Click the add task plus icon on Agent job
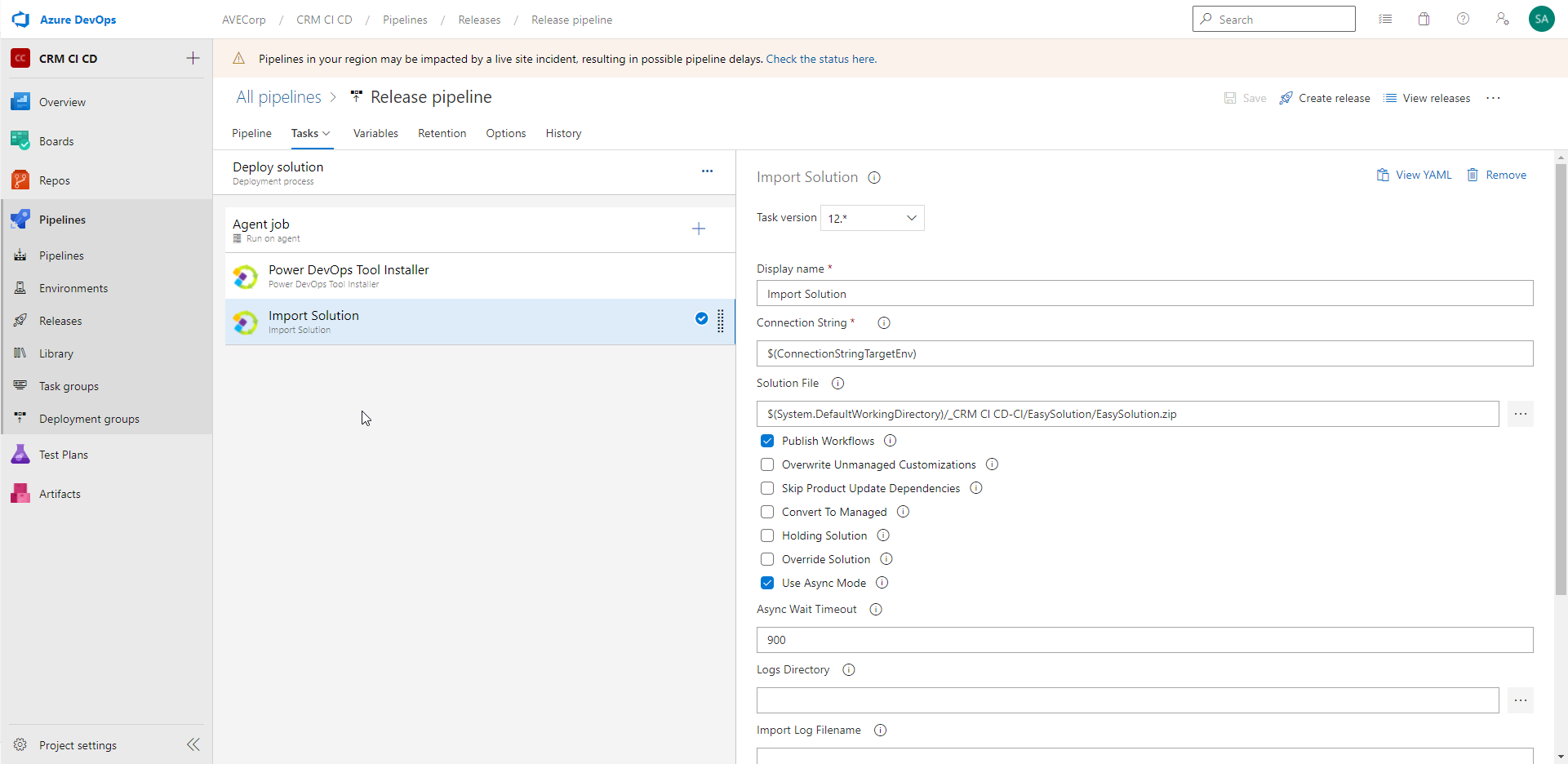The width and height of the screenshot is (1568, 764). (698, 229)
